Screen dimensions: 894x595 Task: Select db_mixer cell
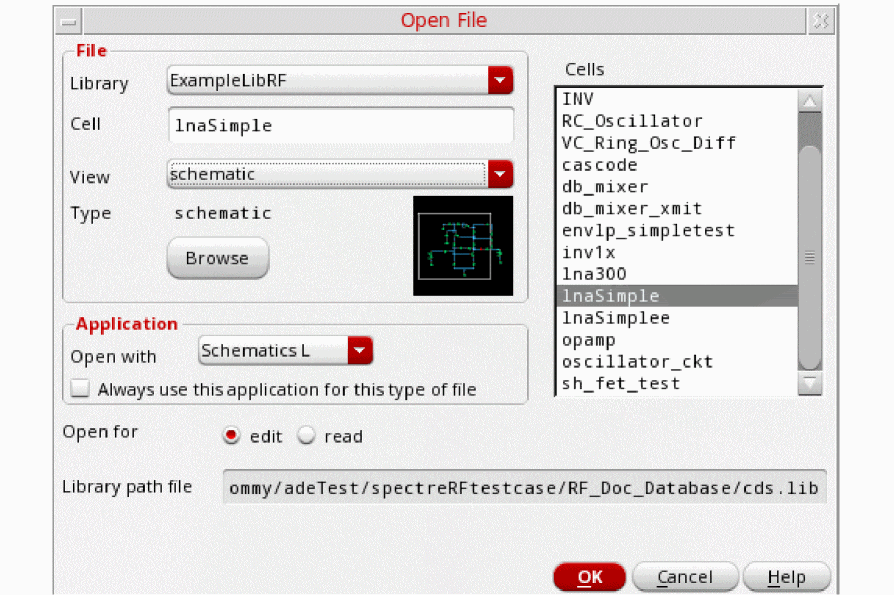point(677,186)
